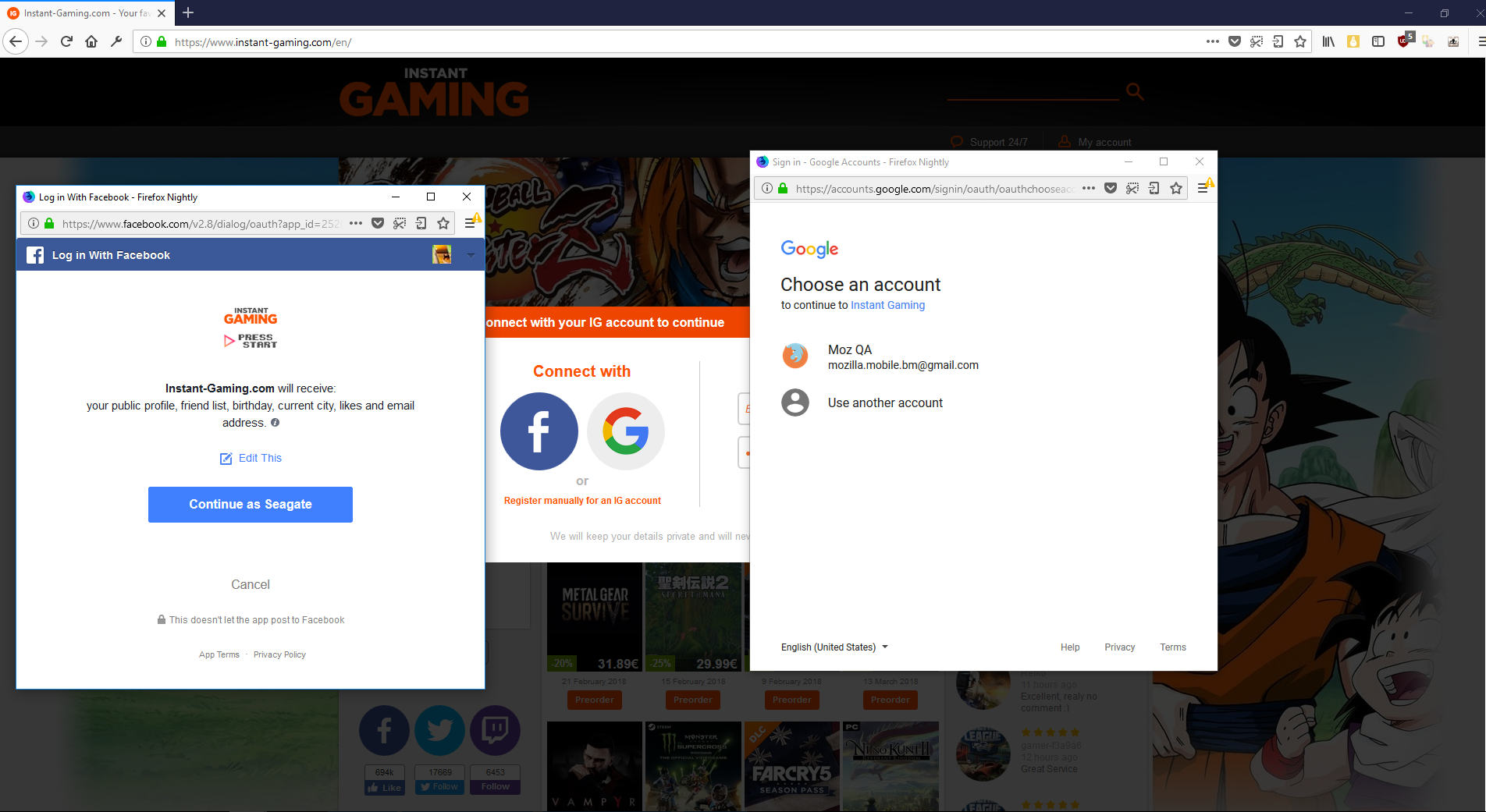This screenshot has width=1486, height=812.
Task: Register manually for an IG account
Action: point(582,501)
